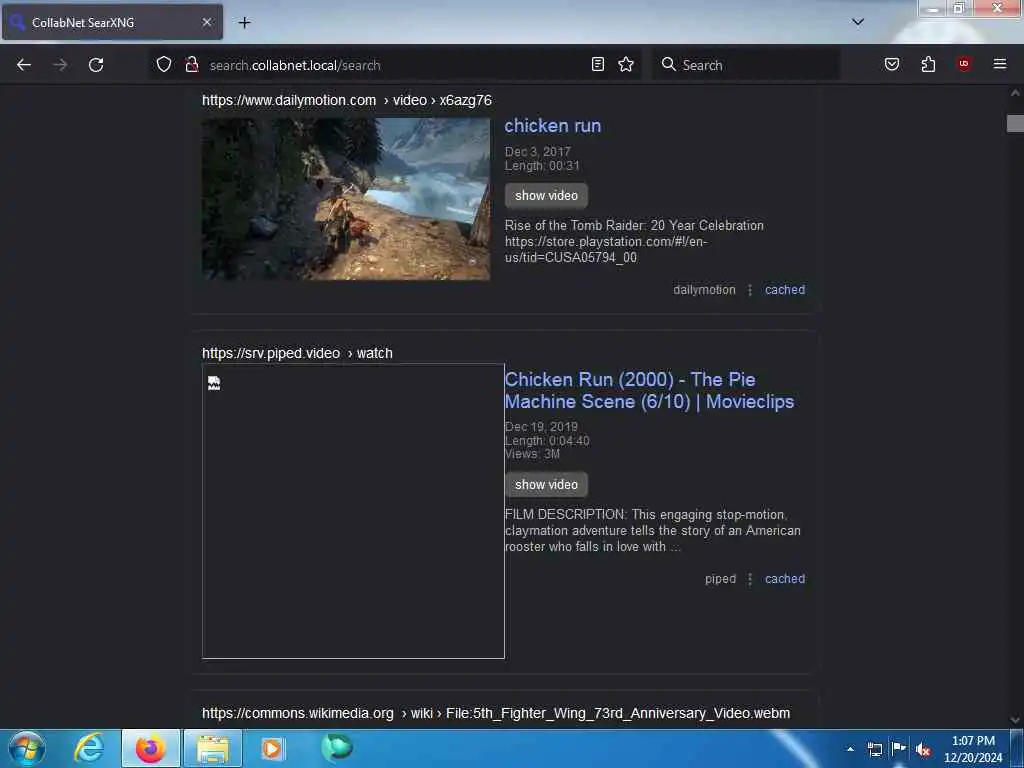Open the Tomb Raider video thumbnail

pos(345,199)
